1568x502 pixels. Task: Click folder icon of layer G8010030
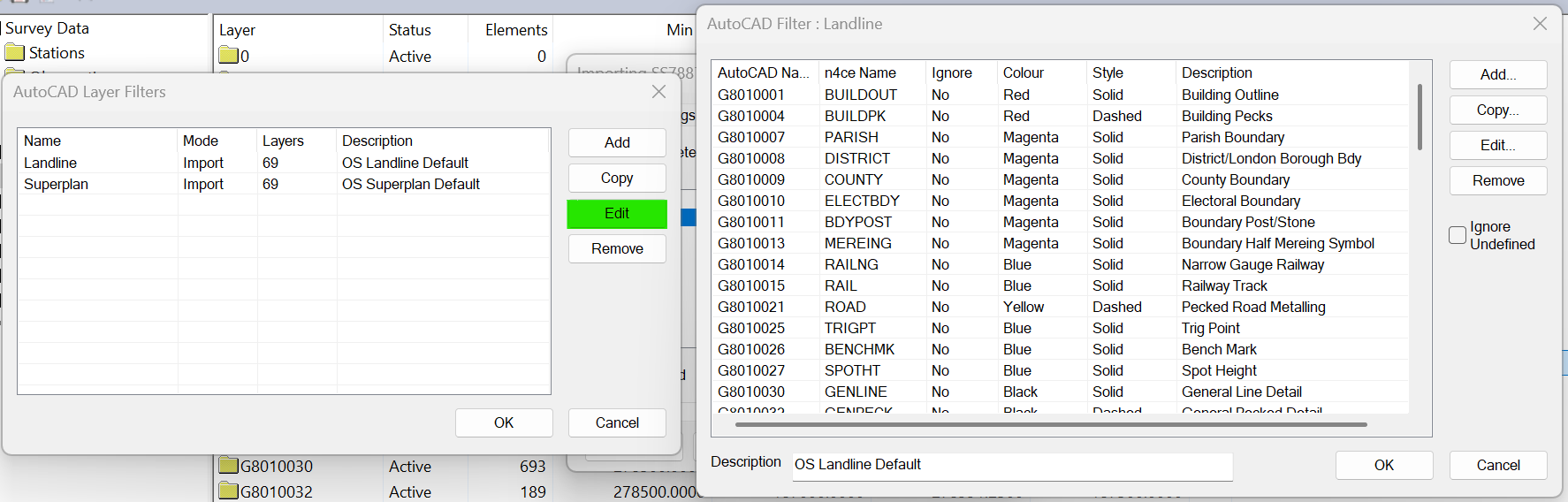[x=228, y=466]
